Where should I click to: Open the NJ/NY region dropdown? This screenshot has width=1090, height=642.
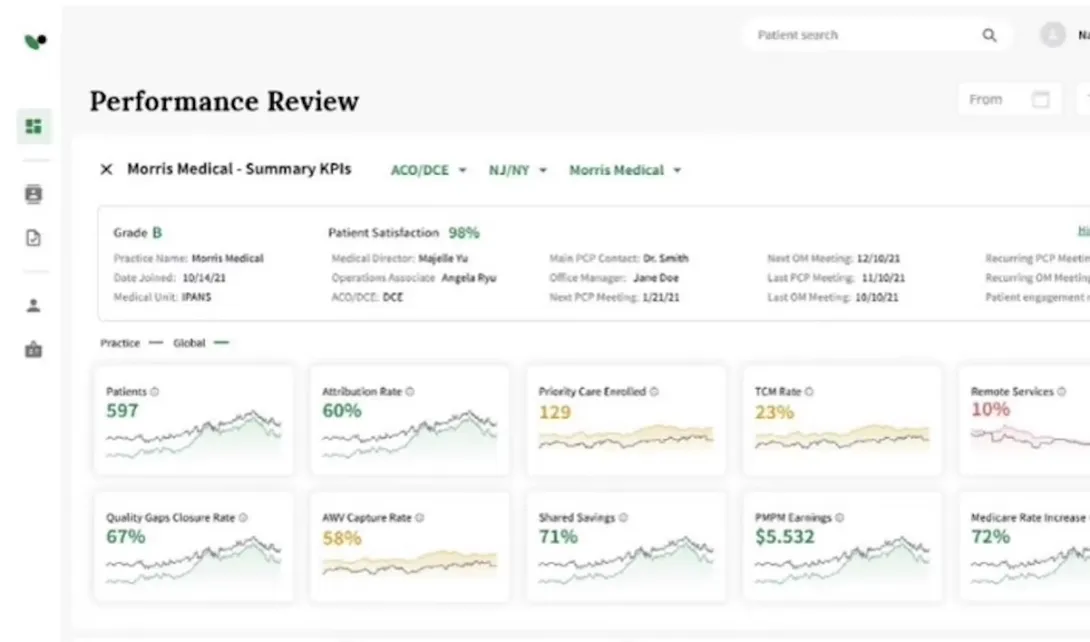click(517, 170)
